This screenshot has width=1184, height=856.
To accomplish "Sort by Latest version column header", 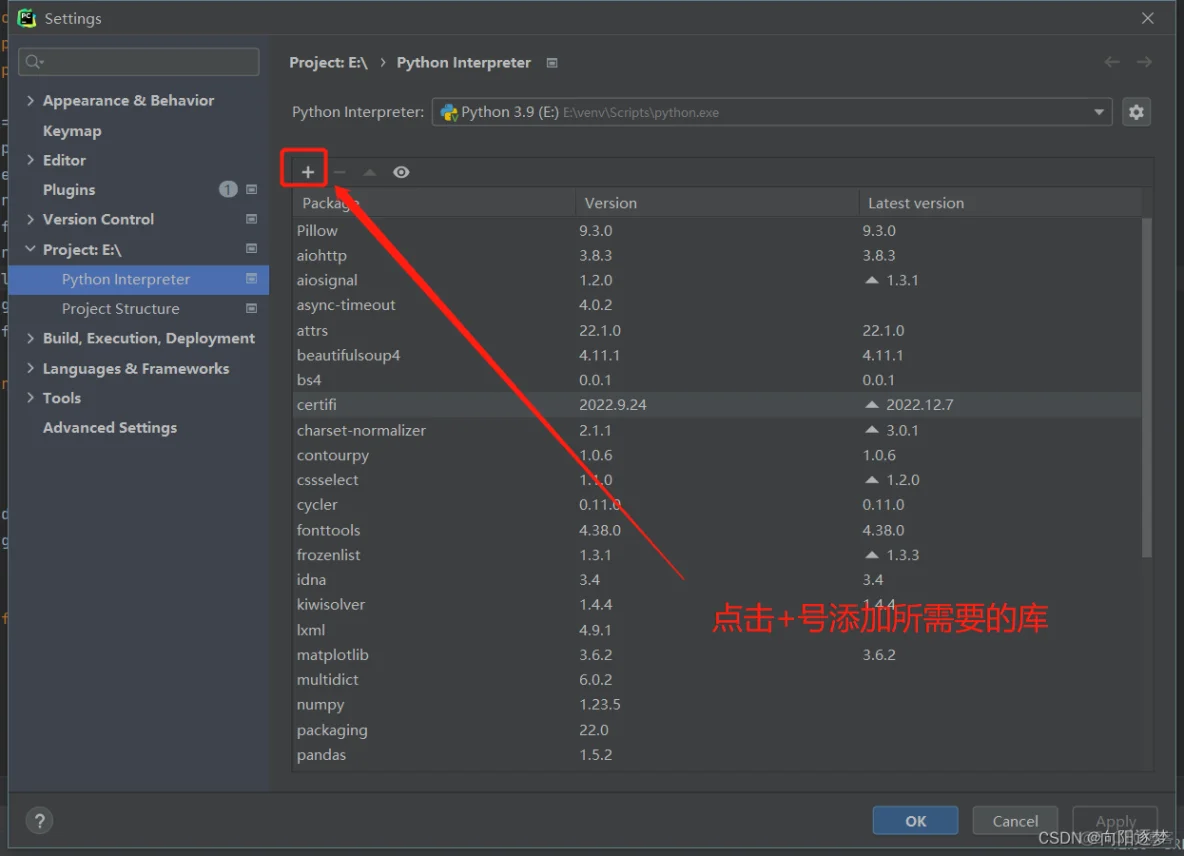I will point(1000,203).
